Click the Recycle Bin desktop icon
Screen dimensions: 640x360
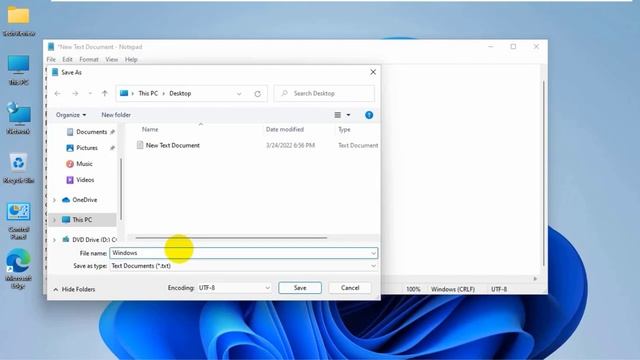click(19, 168)
